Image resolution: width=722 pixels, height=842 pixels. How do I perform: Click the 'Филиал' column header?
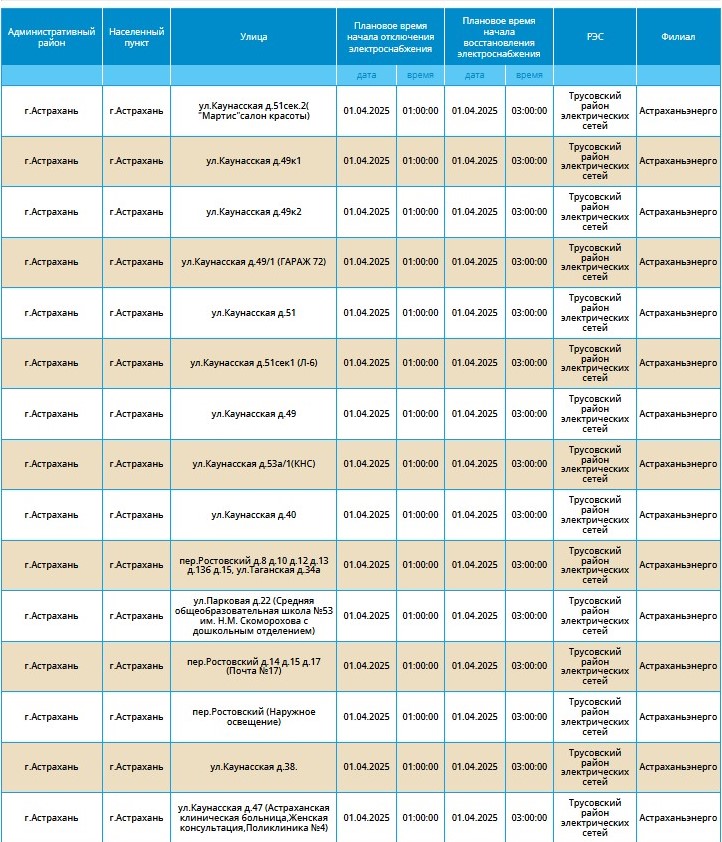point(678,37)
